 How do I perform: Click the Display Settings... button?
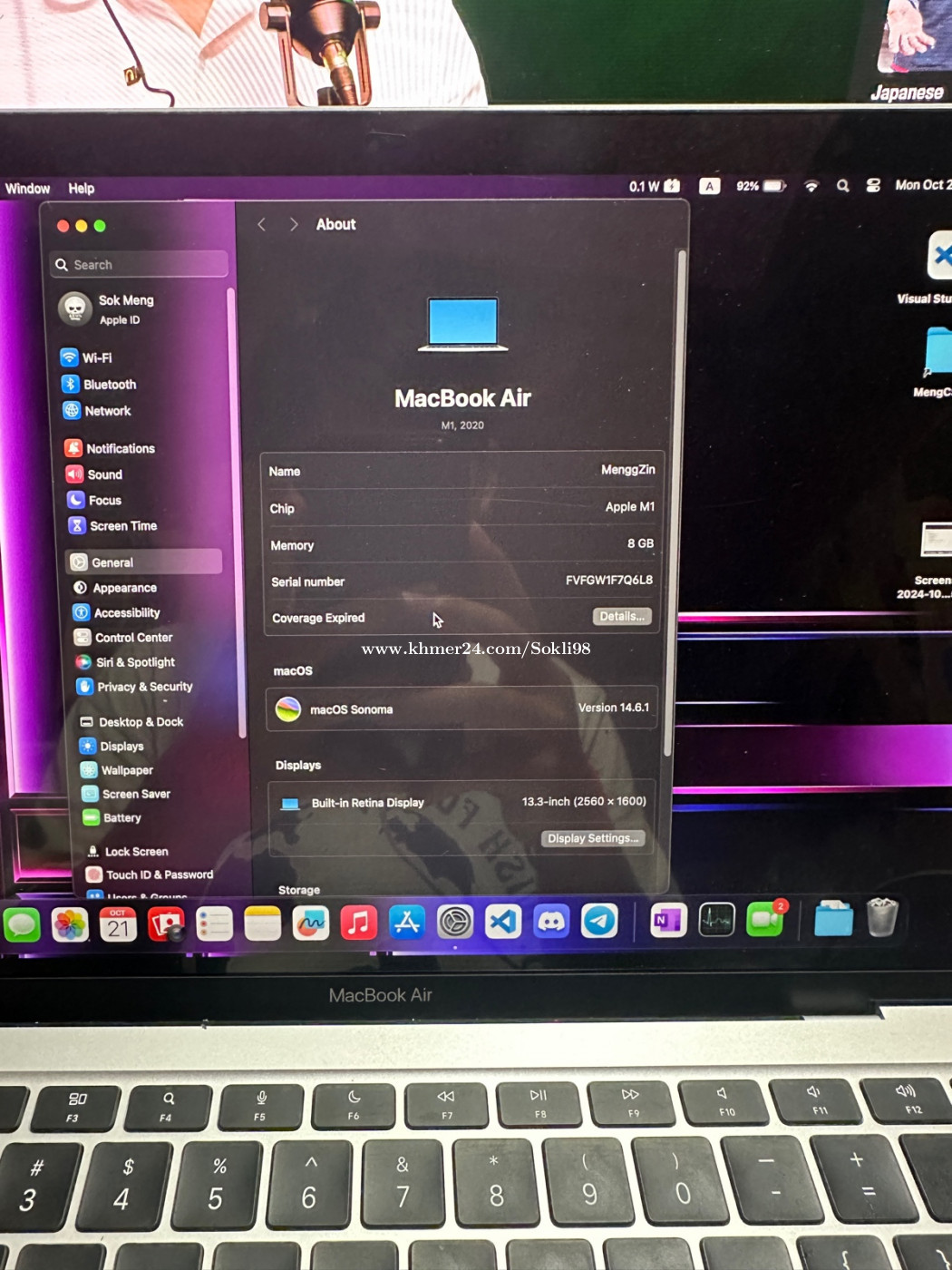[x=593, y=838]
